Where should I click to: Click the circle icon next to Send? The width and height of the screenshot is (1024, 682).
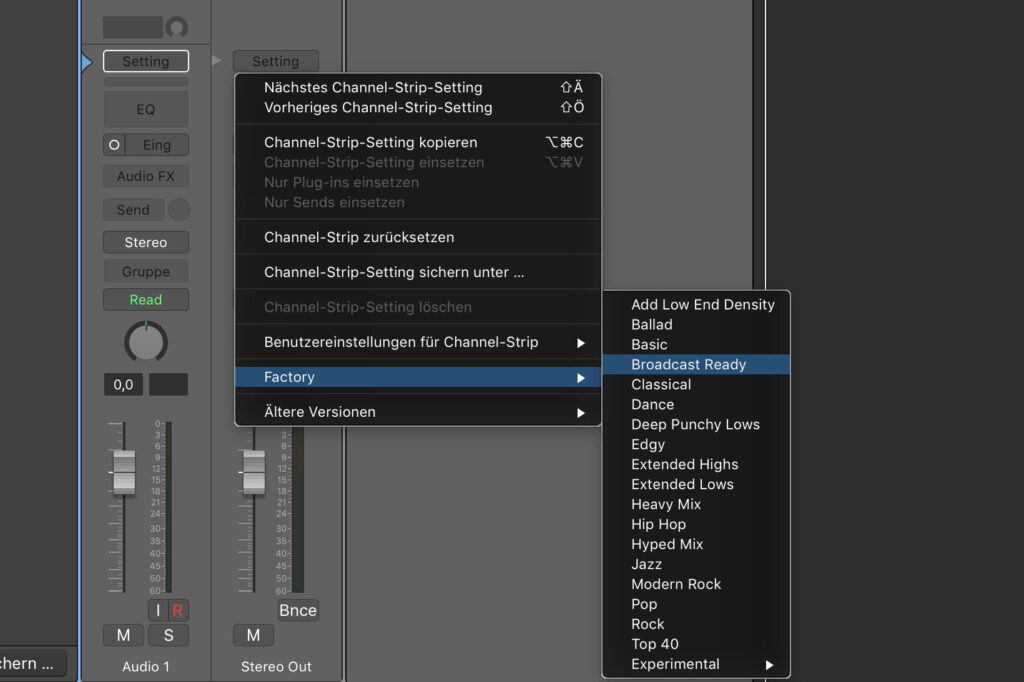click(179, 210)
